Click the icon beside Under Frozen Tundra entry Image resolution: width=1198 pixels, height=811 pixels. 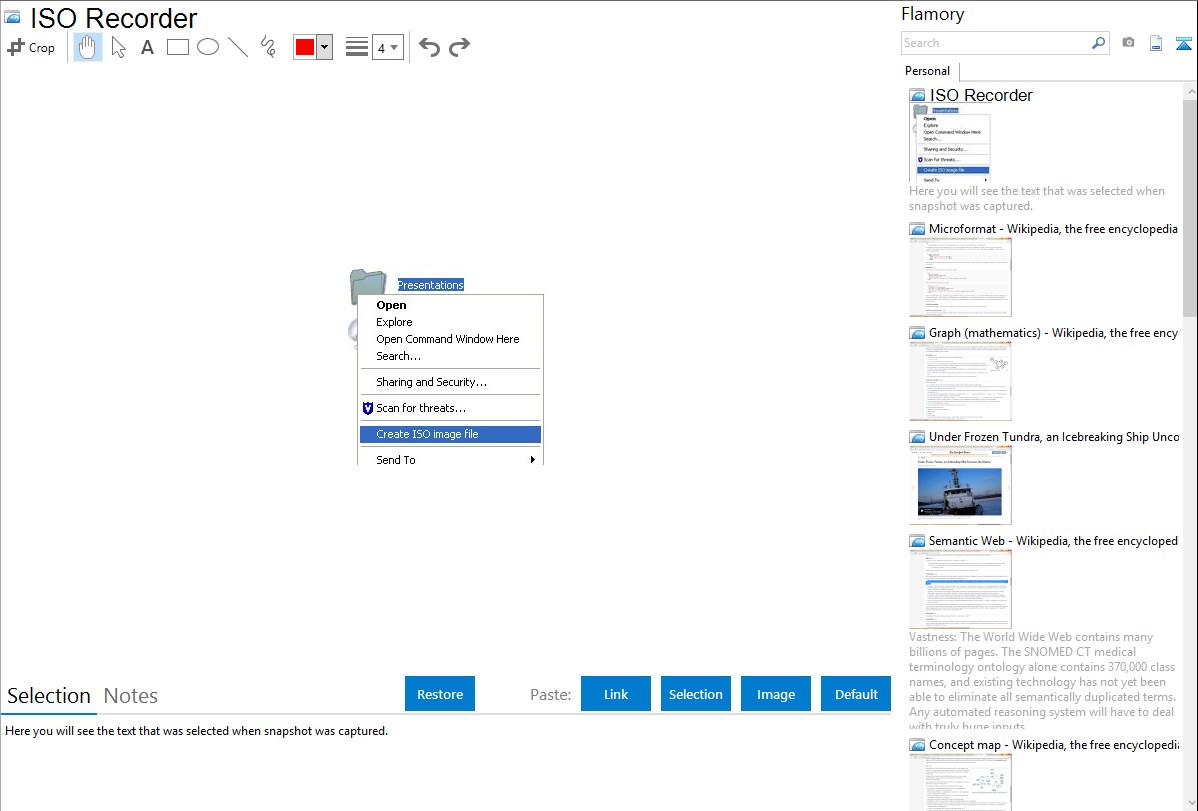[x=917, y=436]
